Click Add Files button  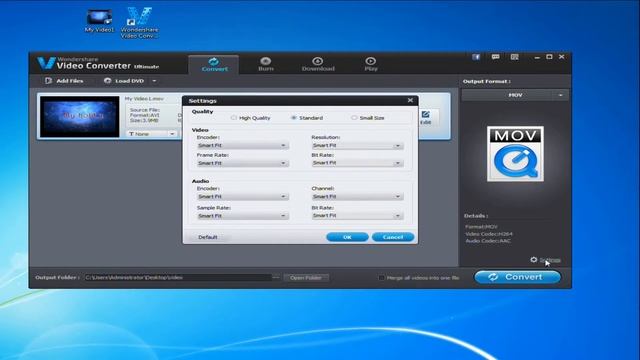tap(64, 81)
